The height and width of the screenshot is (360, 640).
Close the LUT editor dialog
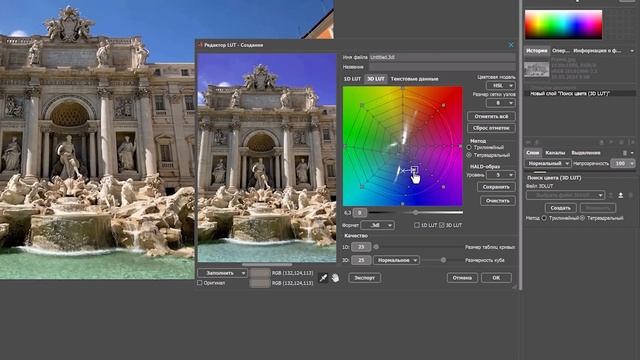(511, 45)
